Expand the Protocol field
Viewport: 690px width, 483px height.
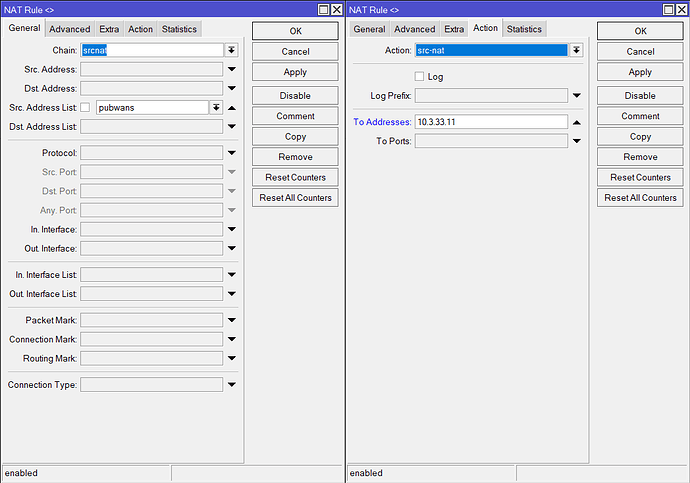click(232, 153)
